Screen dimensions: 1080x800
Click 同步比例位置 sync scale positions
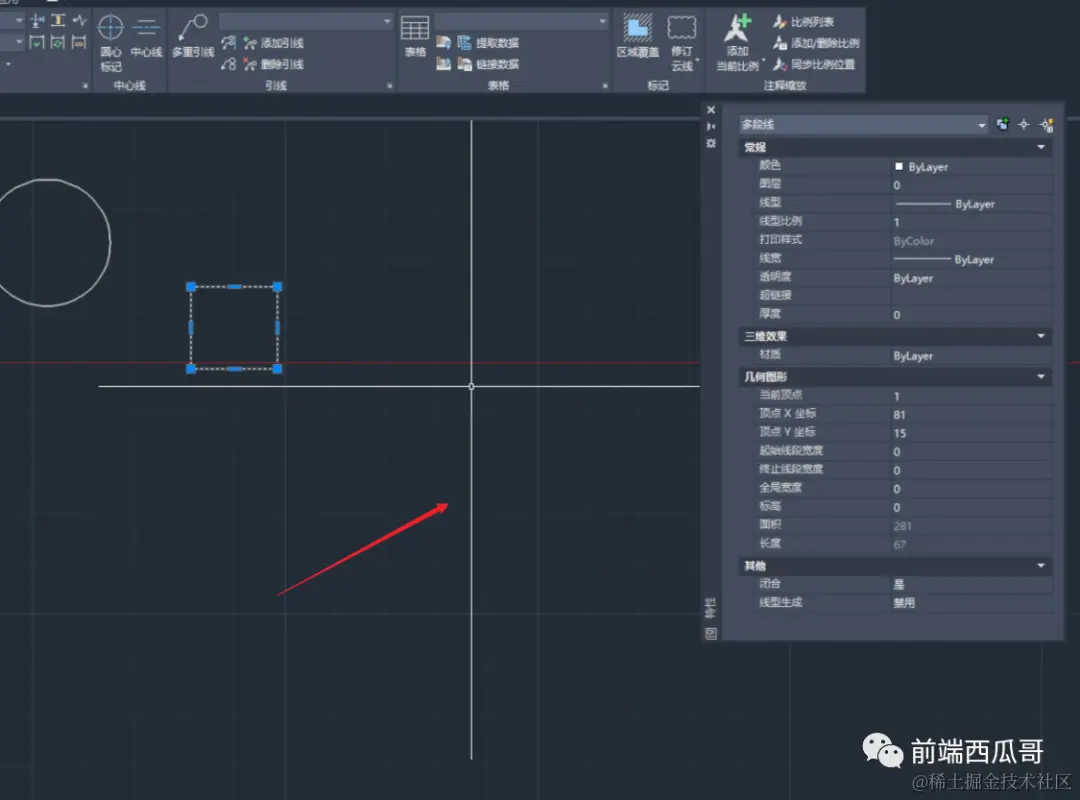(814, 64)
